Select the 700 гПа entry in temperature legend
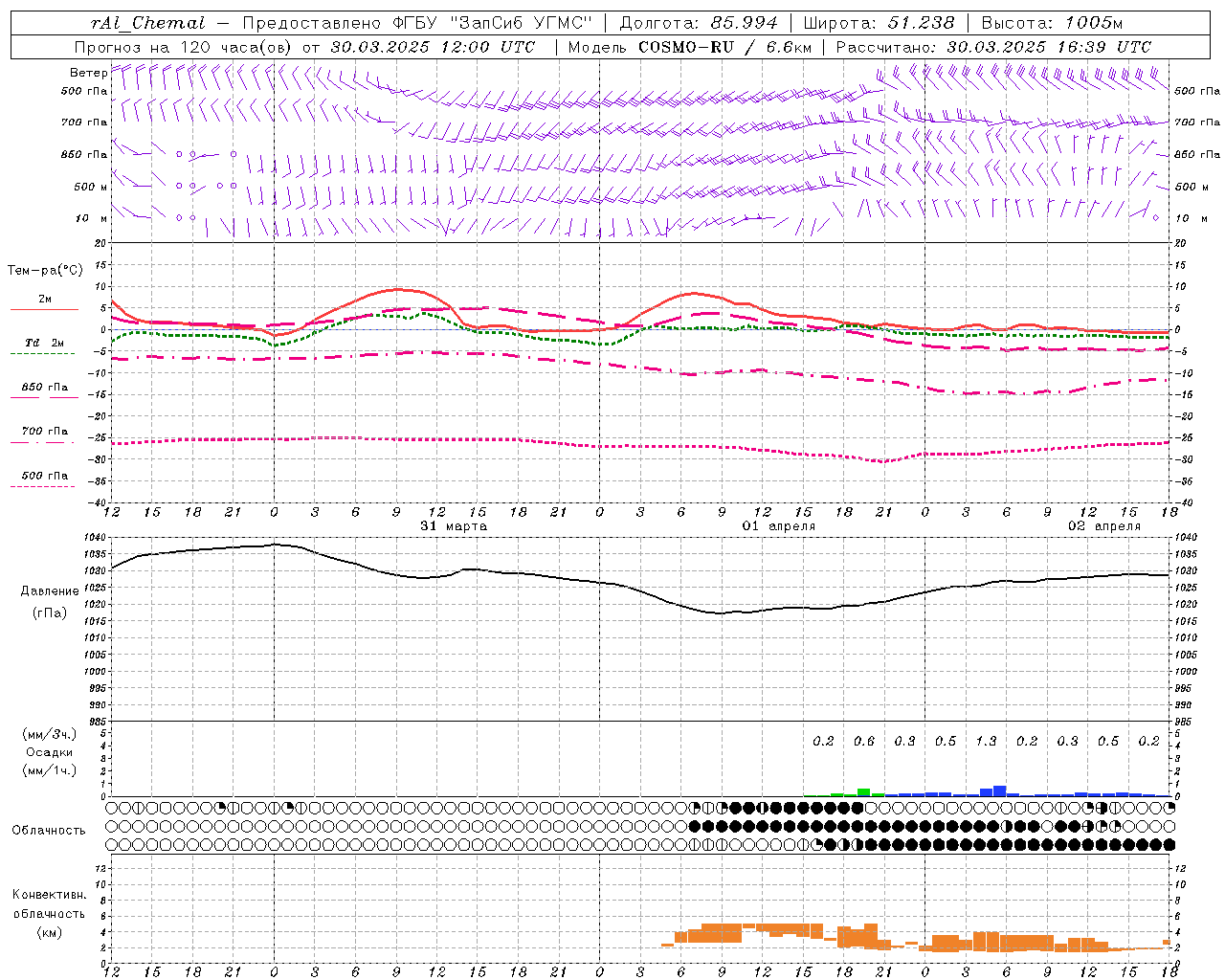 tap(44, 431)
